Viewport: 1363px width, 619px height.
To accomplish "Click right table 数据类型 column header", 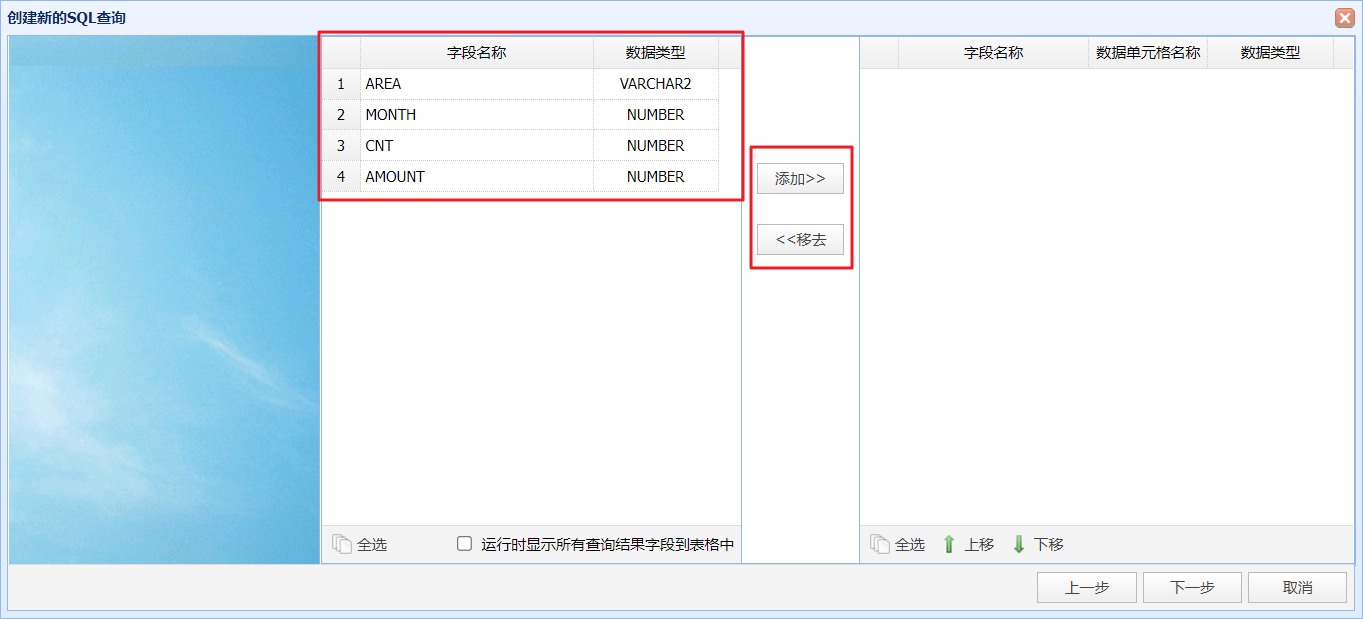I will (x=1270, y=53).
